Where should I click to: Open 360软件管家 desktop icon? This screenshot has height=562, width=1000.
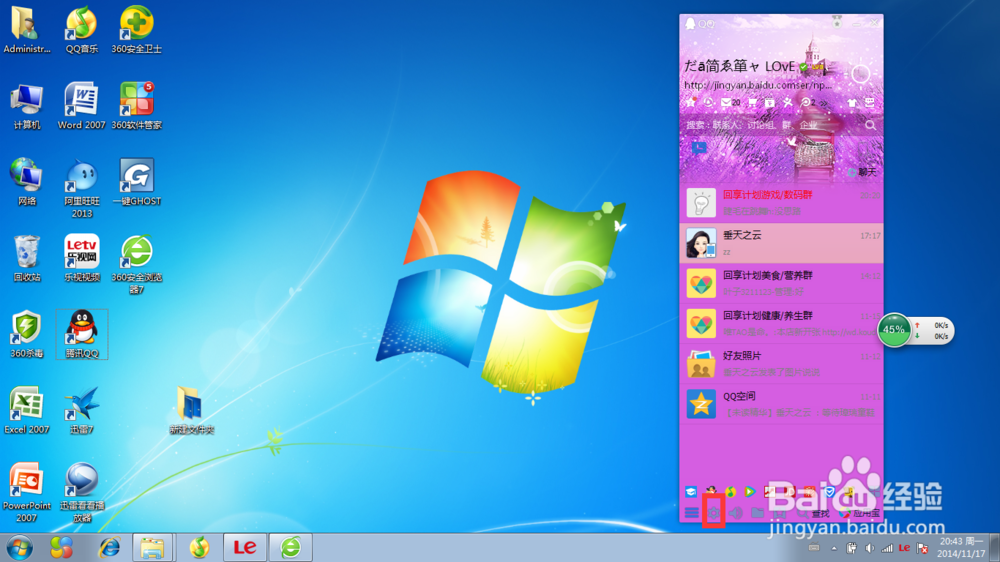click(x=136, y=105)
